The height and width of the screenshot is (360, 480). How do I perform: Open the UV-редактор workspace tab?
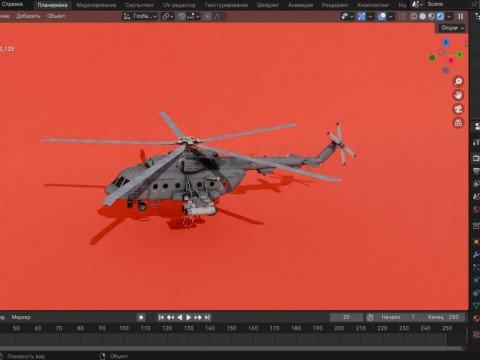[x=179, y=5]
